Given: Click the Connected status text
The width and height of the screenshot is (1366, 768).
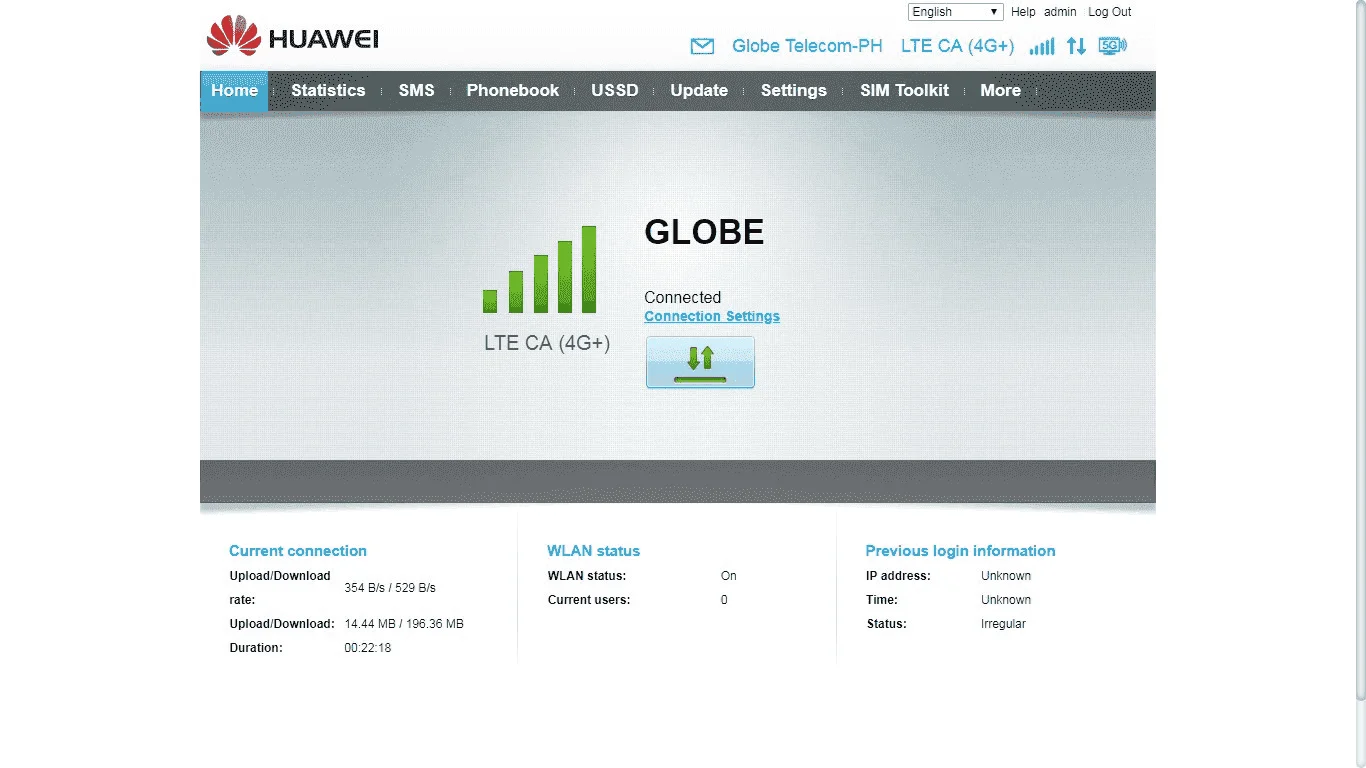Looking at the screenshot, I should click(682, 297).
